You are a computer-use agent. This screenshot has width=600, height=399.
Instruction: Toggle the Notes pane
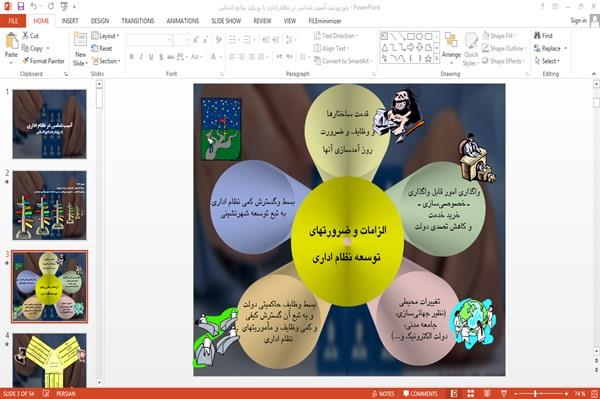(383, 394)
